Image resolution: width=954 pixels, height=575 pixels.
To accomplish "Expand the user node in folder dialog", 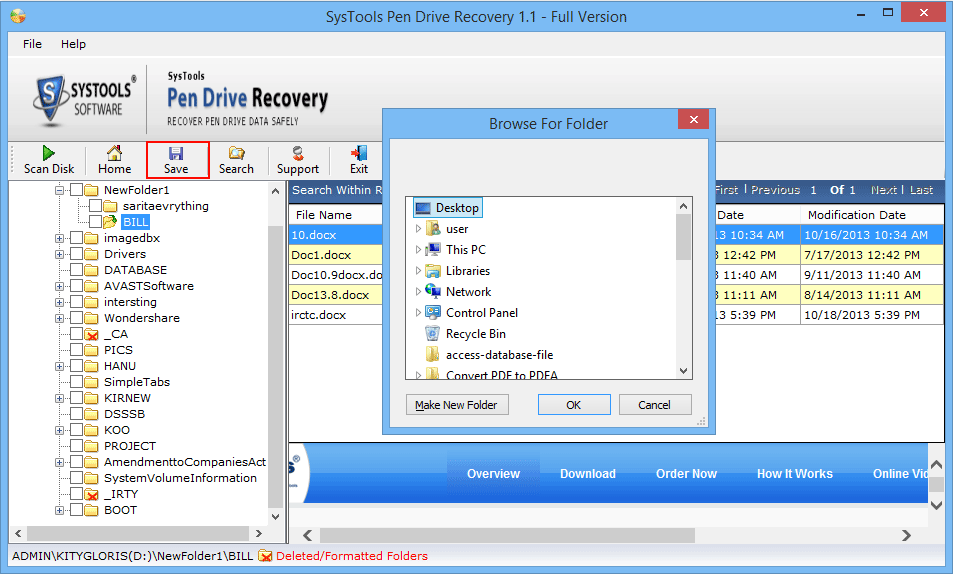I will (x=418, y=229).
